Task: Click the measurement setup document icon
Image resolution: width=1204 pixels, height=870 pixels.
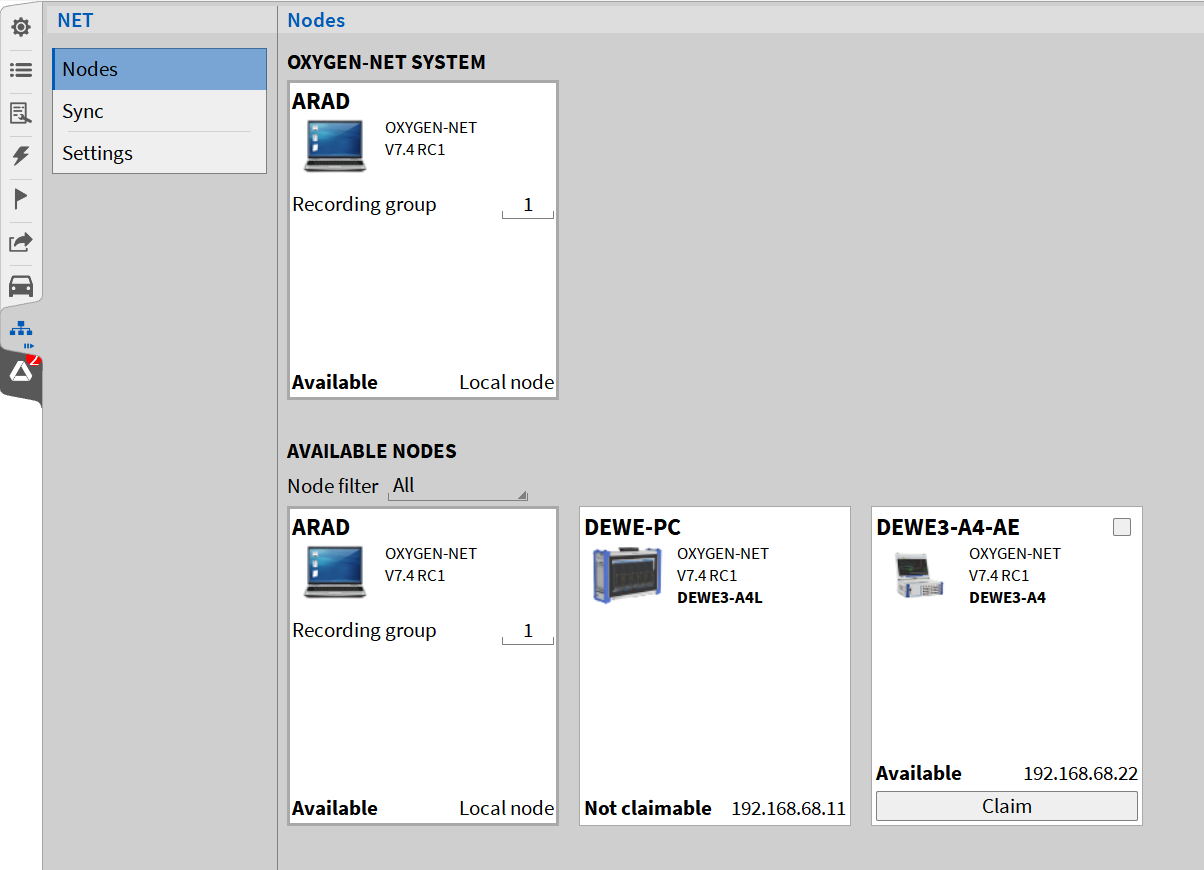Action: (x=21, y=113)
